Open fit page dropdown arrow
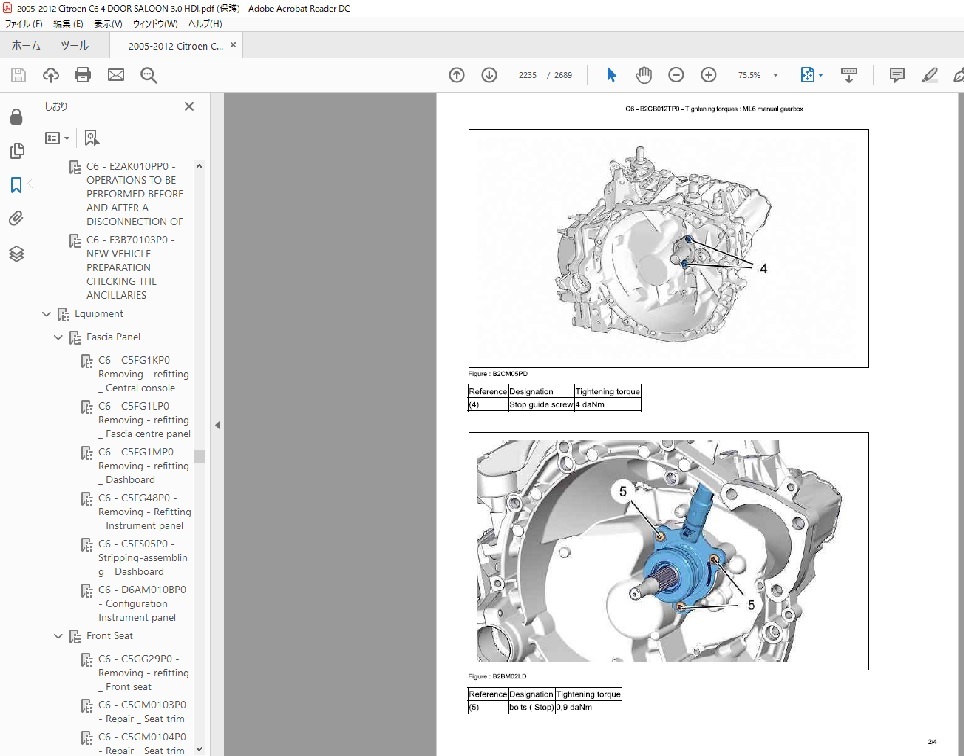 821,75
